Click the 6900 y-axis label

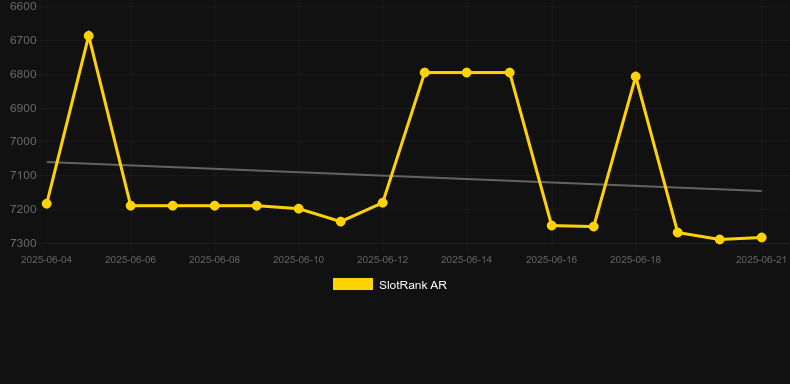[x=23, y=108]
